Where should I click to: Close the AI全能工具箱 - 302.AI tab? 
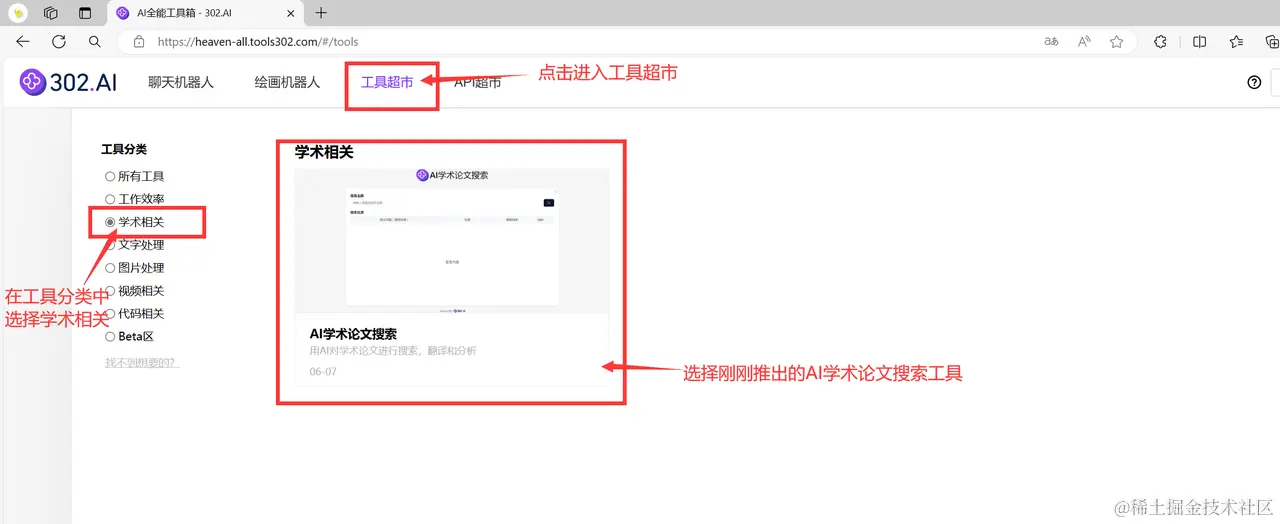[x=290, y=13]
